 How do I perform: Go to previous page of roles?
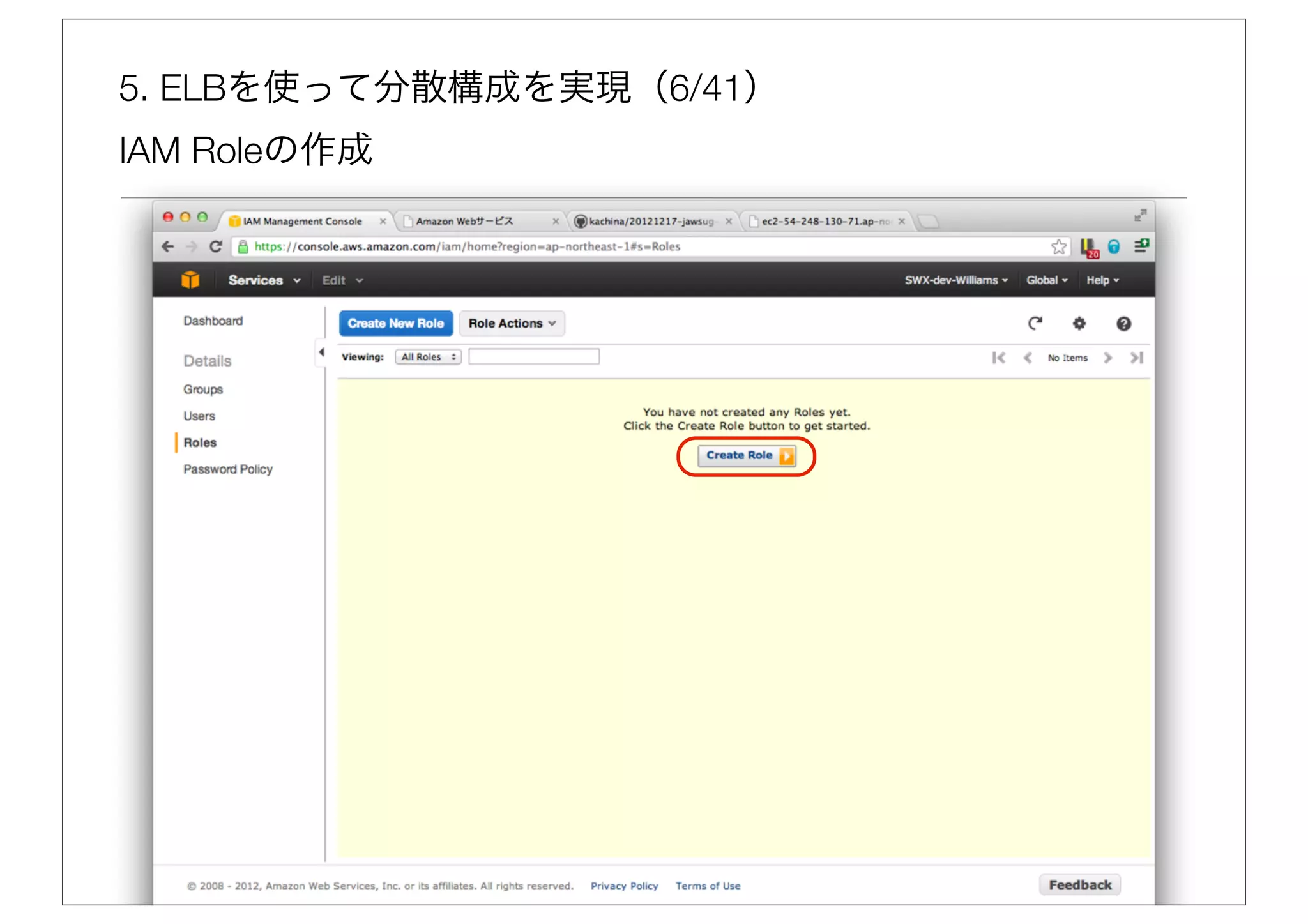[1028, 358]
